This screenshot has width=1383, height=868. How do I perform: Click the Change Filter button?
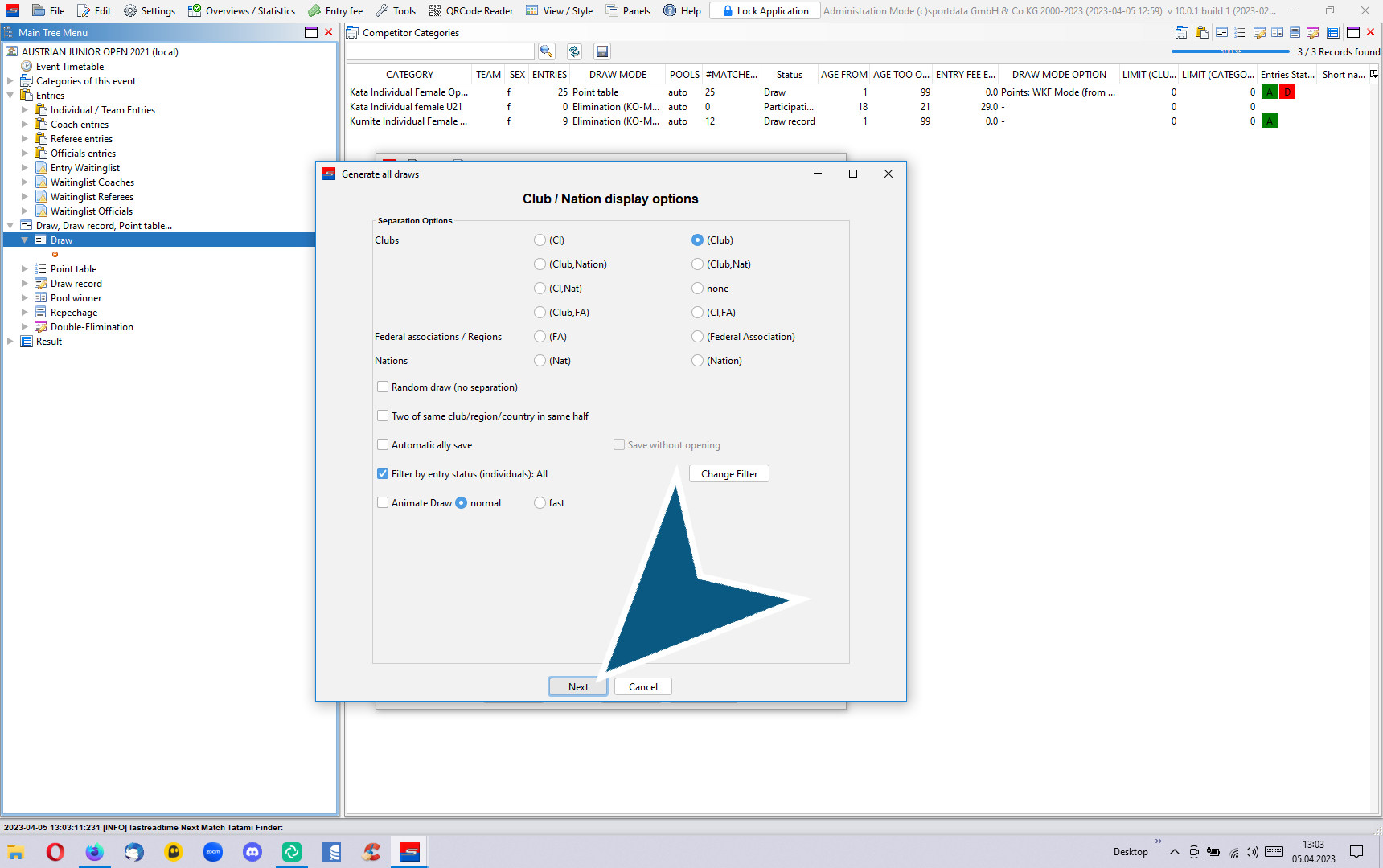pos(729,474)
